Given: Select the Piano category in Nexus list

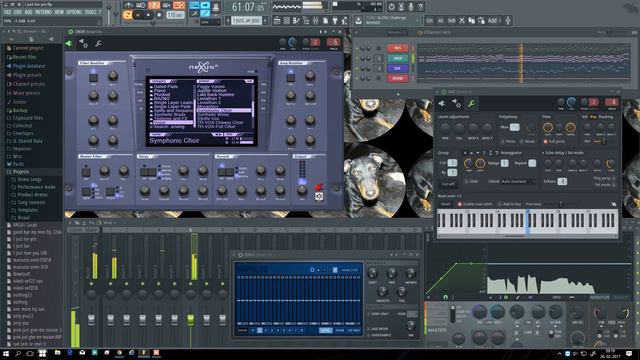Looking at the screenshot, I should 160,91.
